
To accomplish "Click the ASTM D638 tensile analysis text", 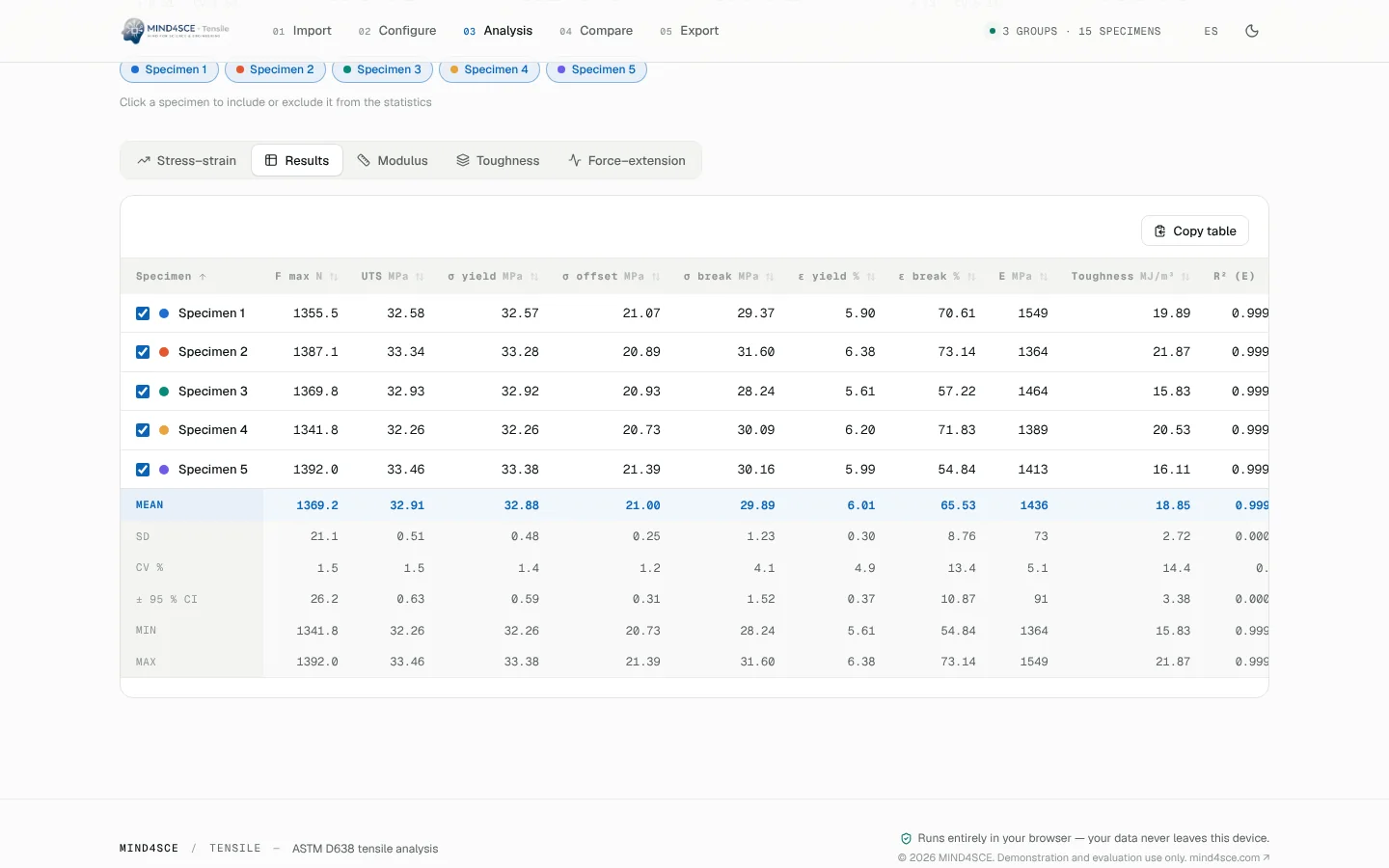I will (365, 849).
